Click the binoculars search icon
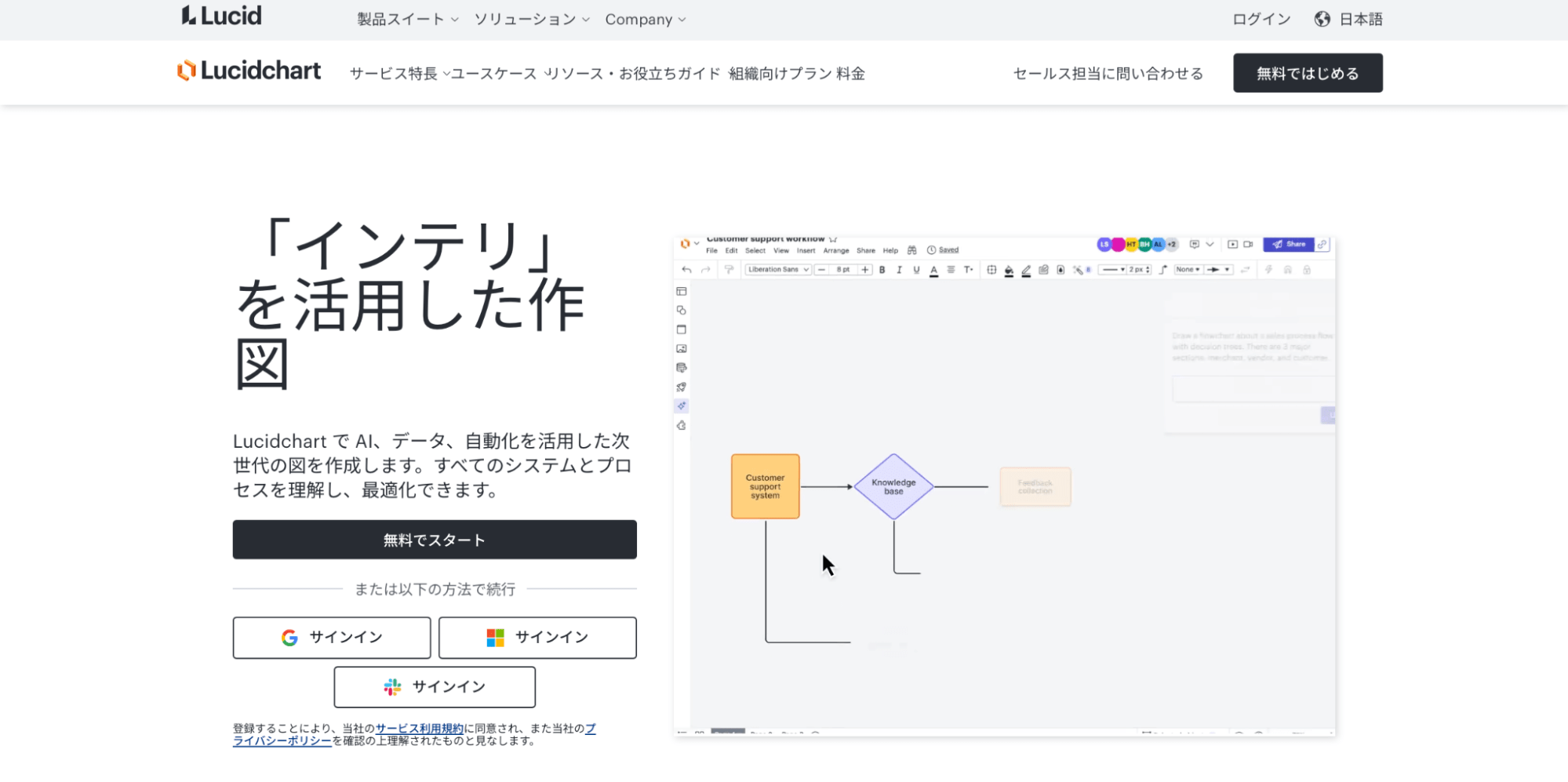Image resolution: width=1568 pixels, height=782 pixels. [911, 250]
